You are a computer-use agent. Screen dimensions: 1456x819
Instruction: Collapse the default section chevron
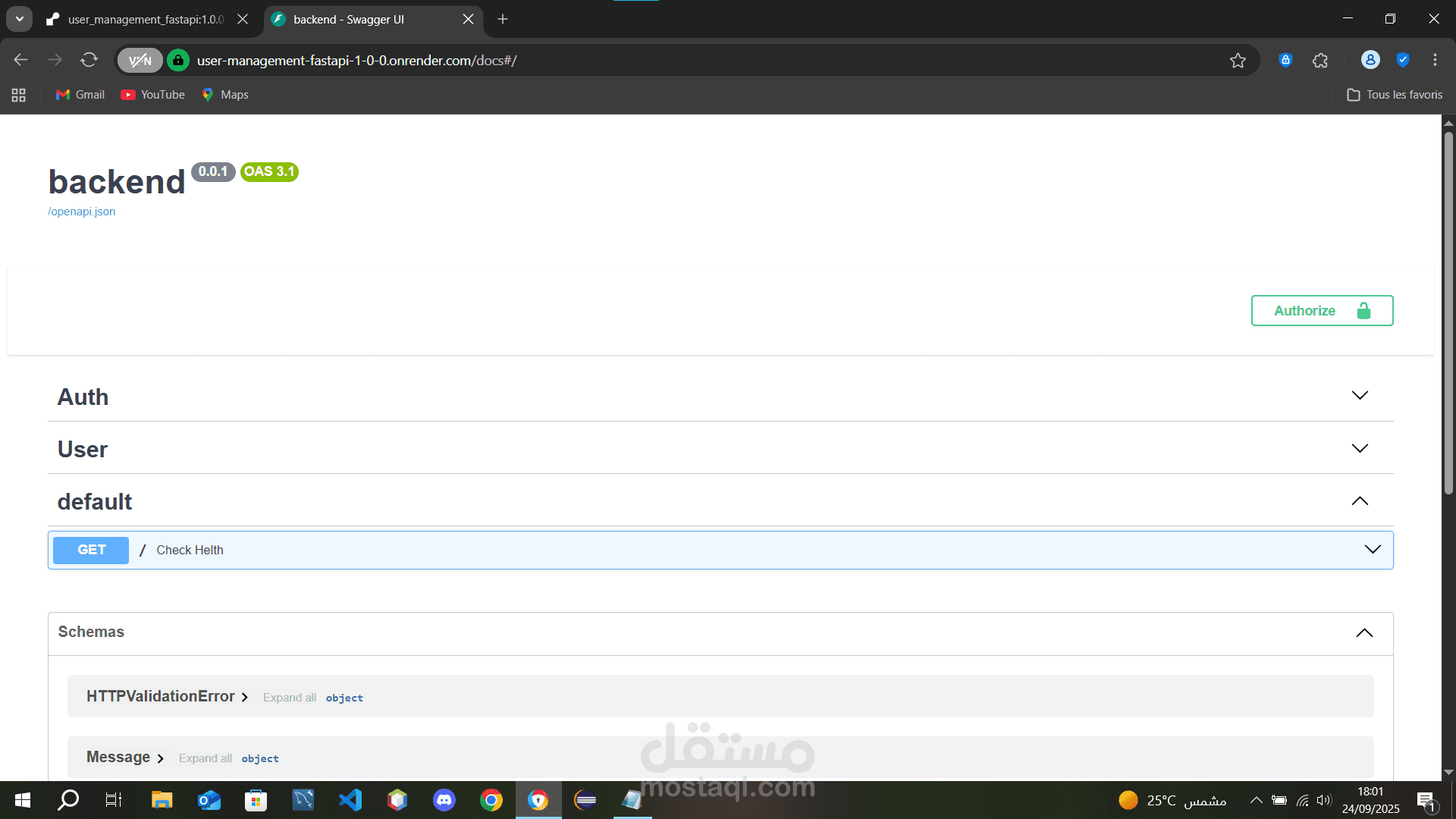(x=1360, y=501)
